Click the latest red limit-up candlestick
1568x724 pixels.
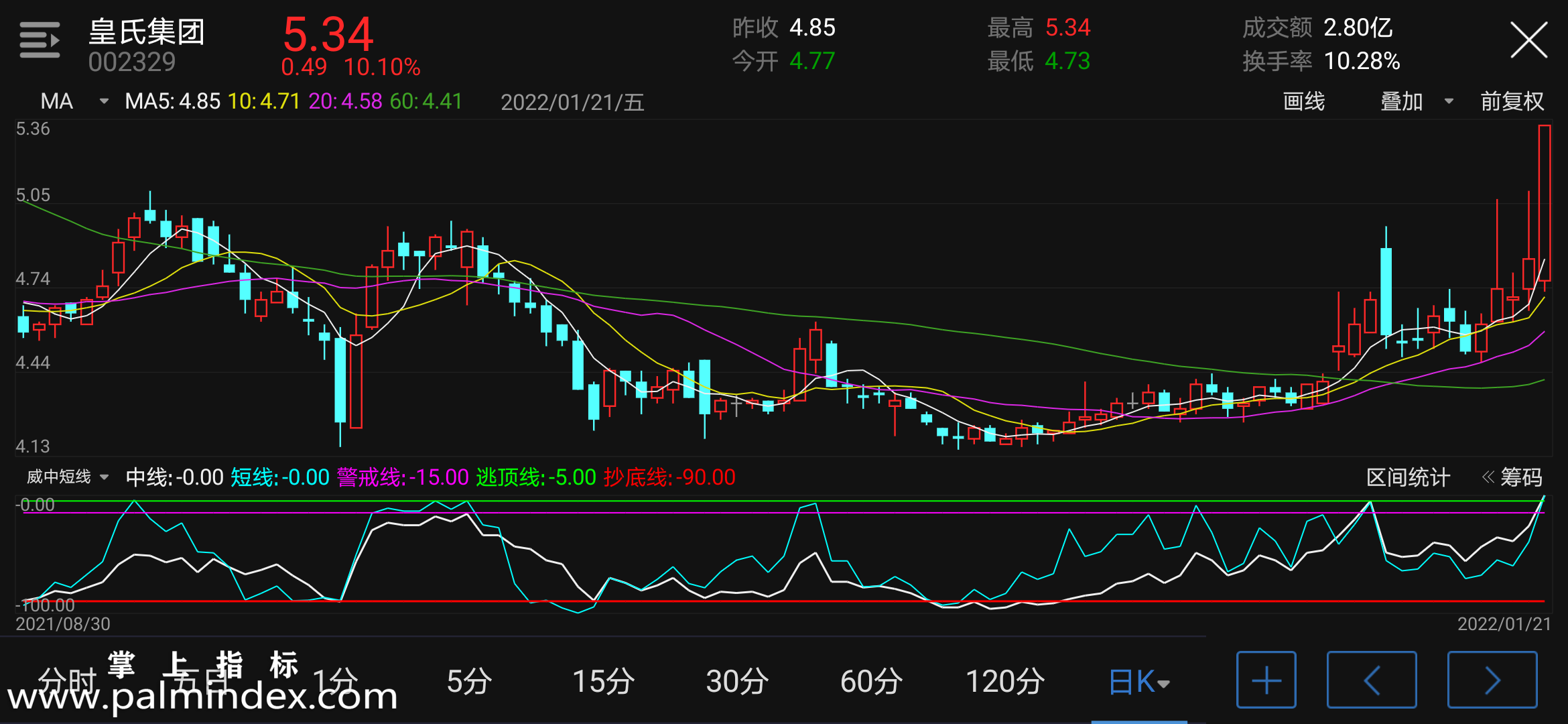pyautogui.click(x=1545, y=202)
